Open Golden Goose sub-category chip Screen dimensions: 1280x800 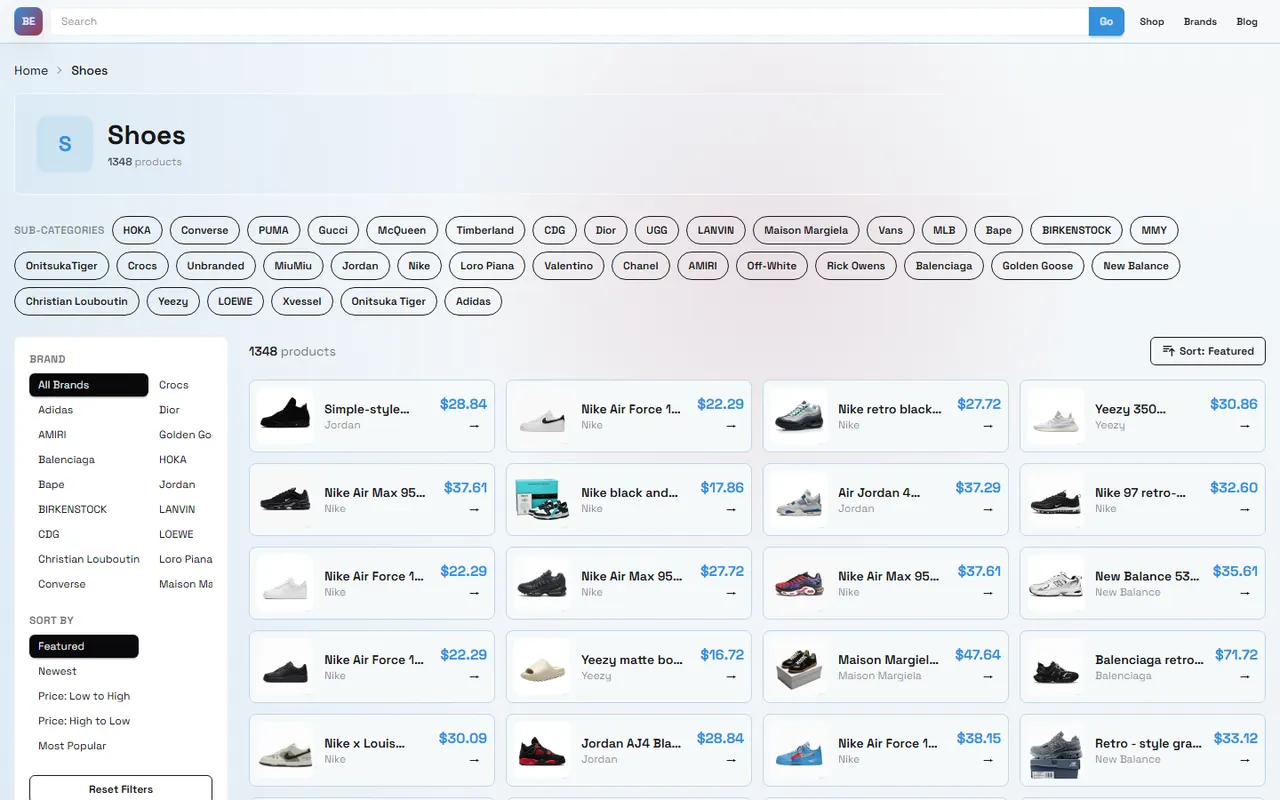(x=1038, y=266)
